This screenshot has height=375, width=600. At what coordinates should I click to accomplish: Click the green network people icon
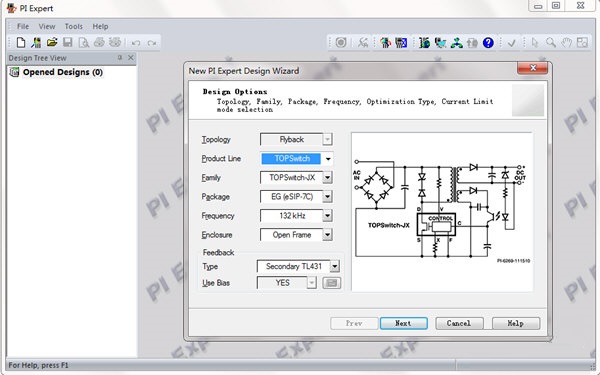457,42
